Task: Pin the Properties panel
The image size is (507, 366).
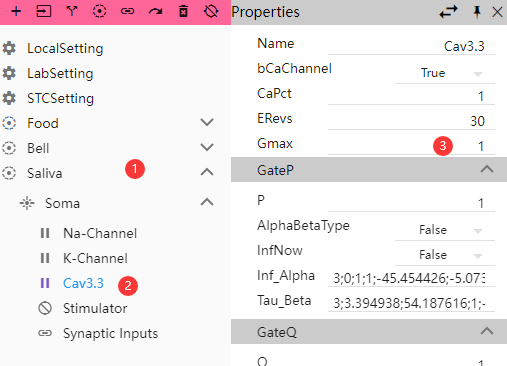Action: 477,12
